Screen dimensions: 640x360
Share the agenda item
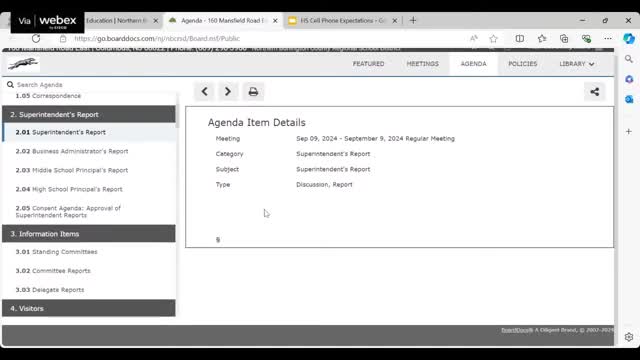click(x=594, y=92)
